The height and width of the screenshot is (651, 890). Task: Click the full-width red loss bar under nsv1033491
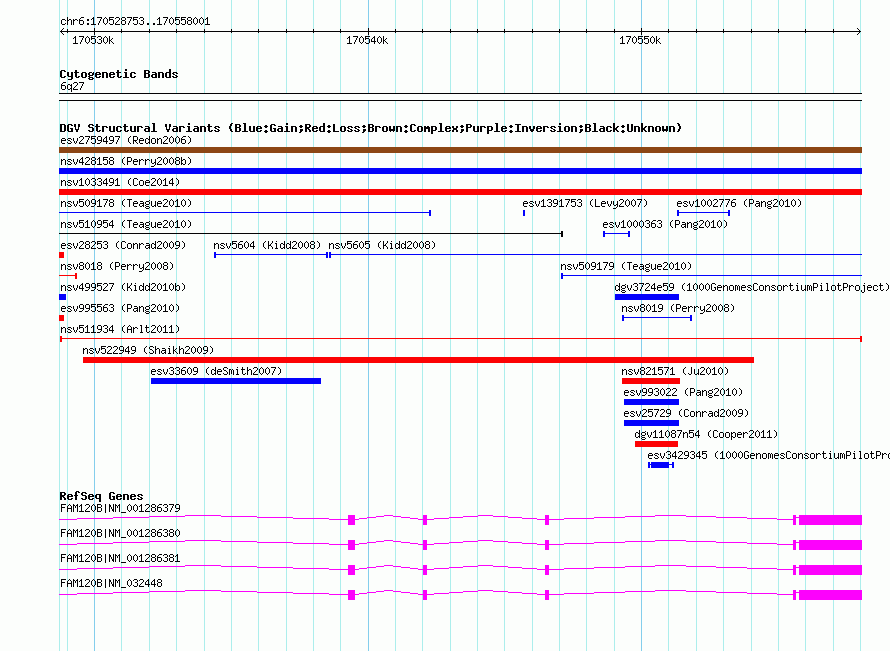click(x=460, y=192)
